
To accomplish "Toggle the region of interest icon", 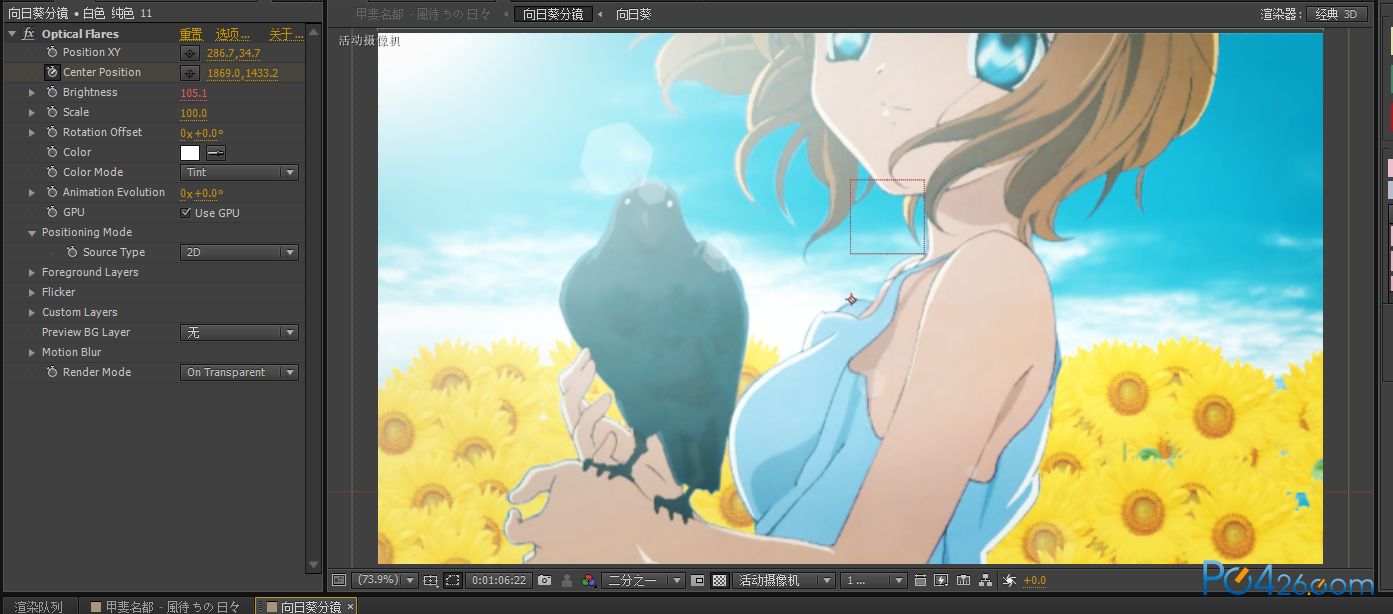I will pos(698,580).
